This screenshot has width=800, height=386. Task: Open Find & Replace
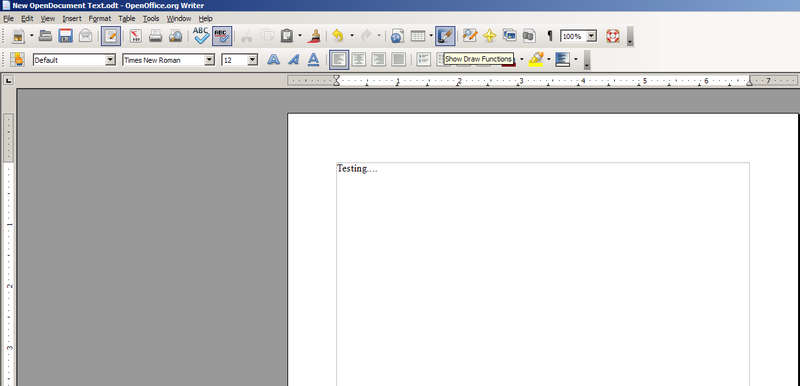[469, 36]
